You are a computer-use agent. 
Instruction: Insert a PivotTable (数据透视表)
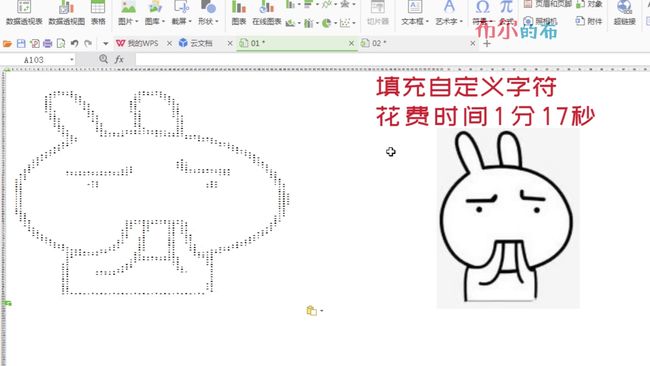(x=24, y=12)
